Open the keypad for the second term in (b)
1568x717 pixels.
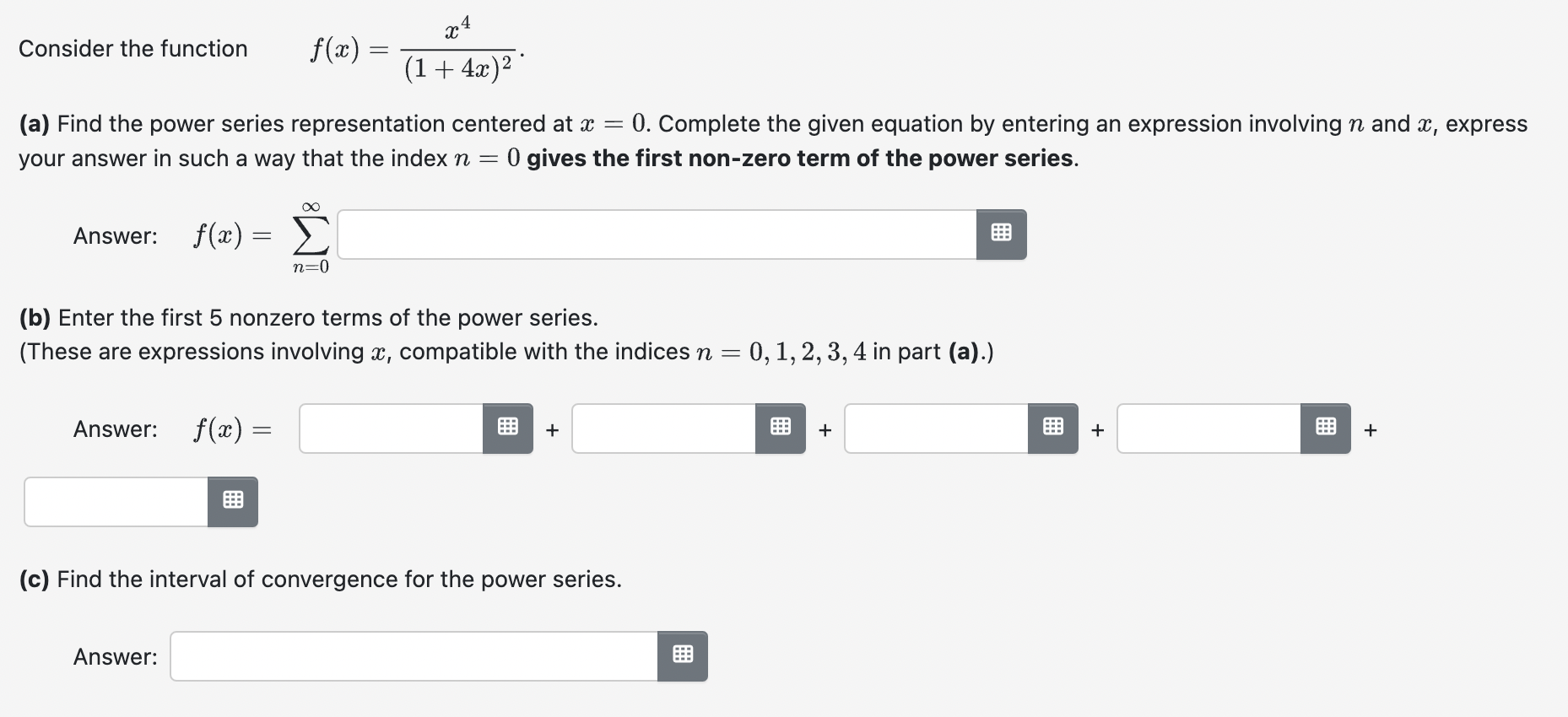pyautogui.click(x=780, y=428)
